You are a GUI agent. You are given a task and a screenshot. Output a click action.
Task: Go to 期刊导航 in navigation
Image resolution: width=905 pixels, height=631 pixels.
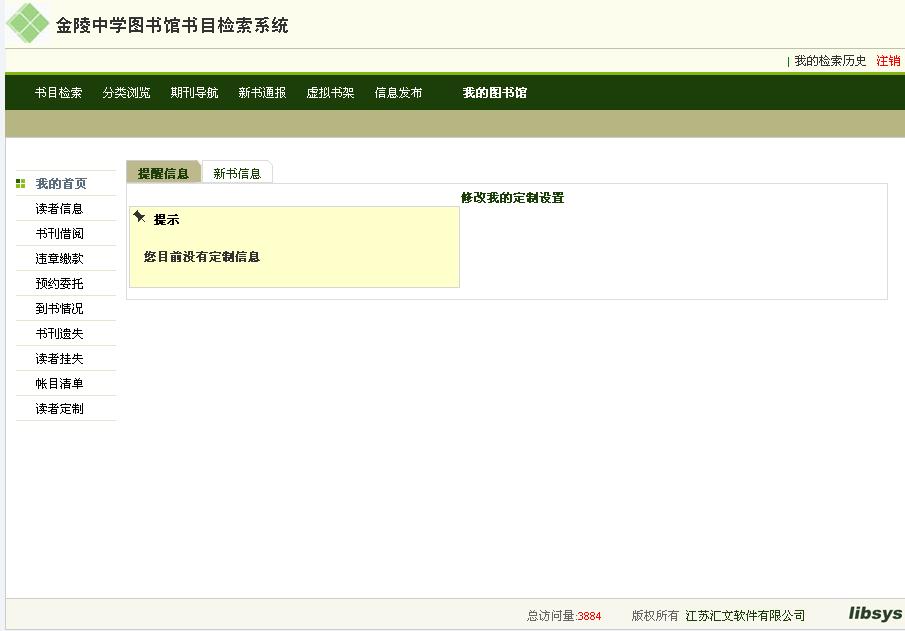195,92
